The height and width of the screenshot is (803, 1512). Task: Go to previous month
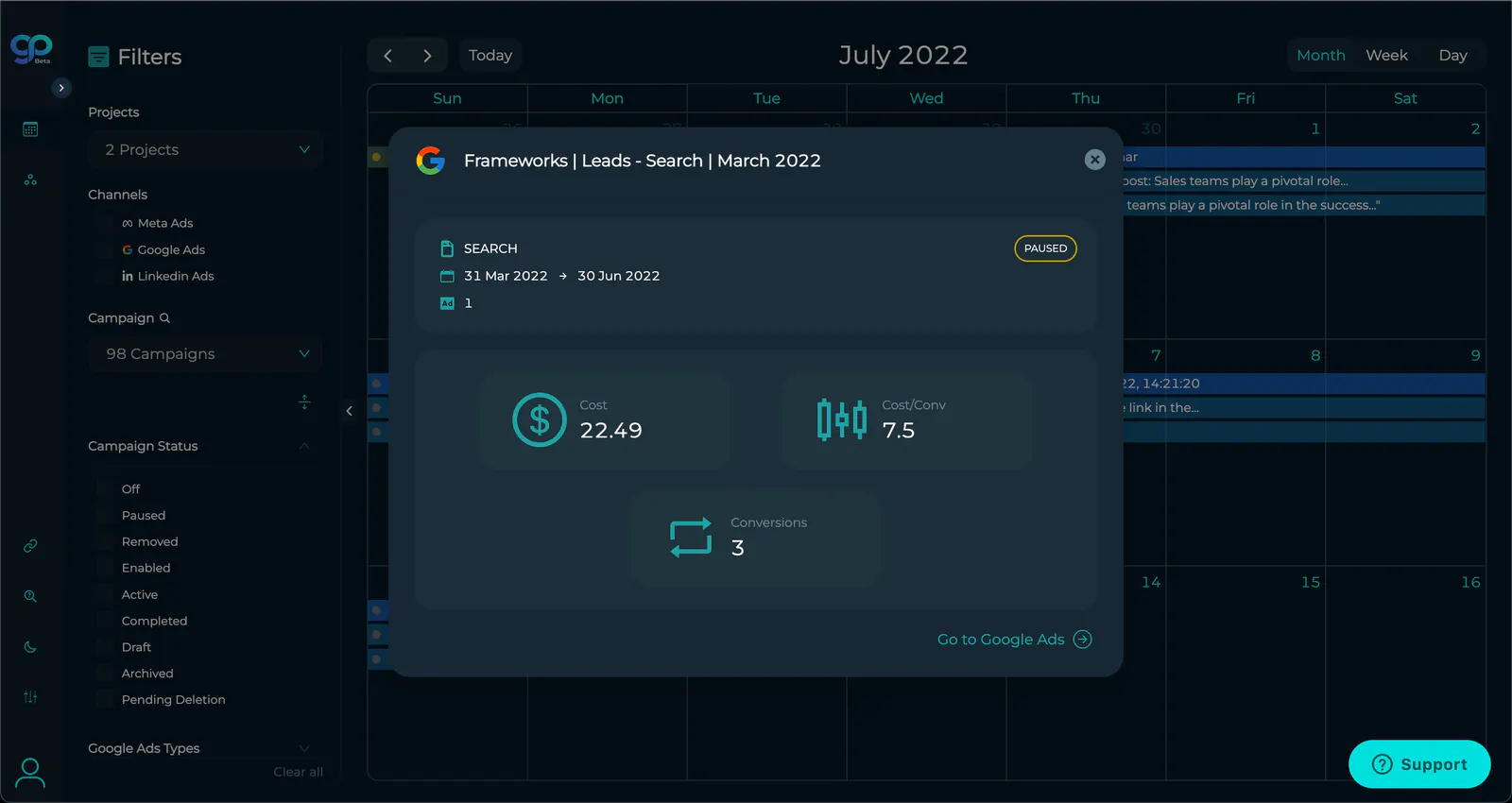click(388, 56)
